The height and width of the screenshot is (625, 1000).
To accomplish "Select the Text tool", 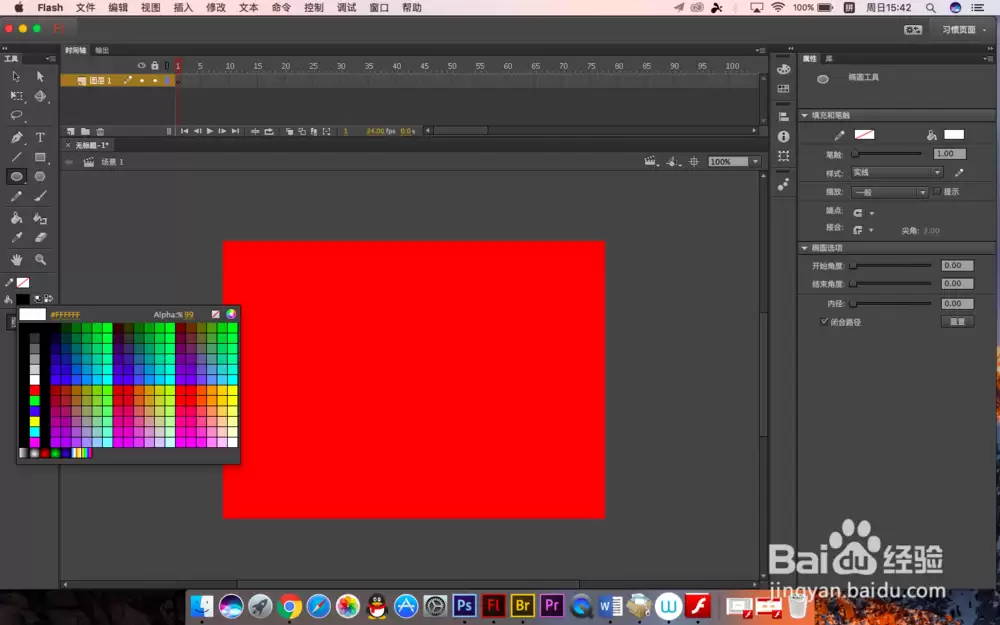I will 40,137.
